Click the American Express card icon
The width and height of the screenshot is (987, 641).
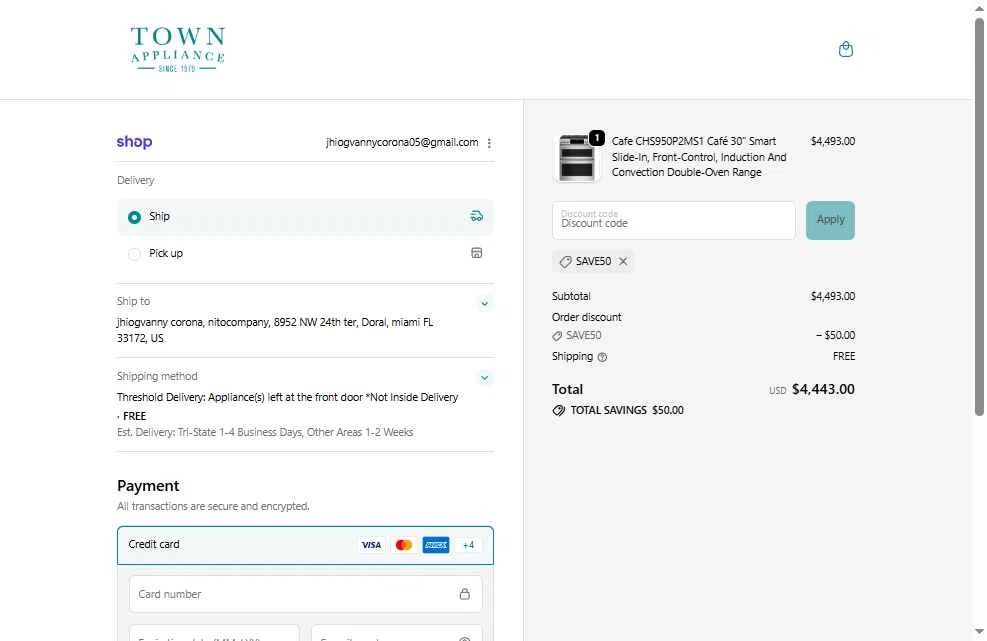point(436,545)
